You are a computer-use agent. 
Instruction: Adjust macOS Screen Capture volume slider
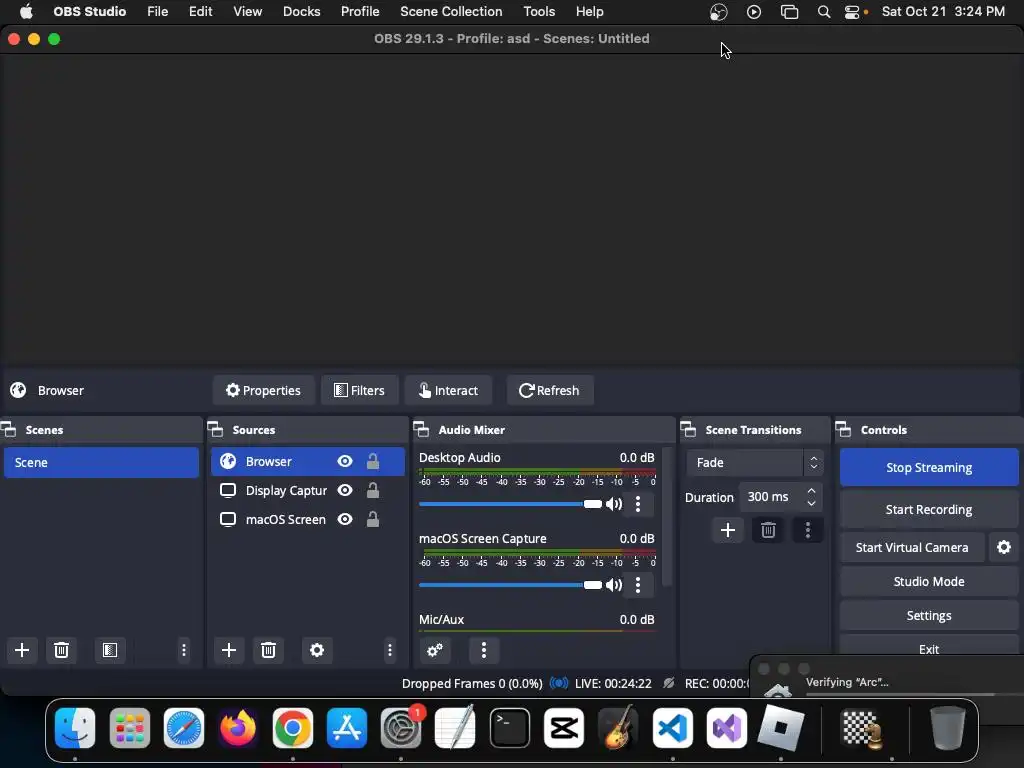[x=510, y=585]
